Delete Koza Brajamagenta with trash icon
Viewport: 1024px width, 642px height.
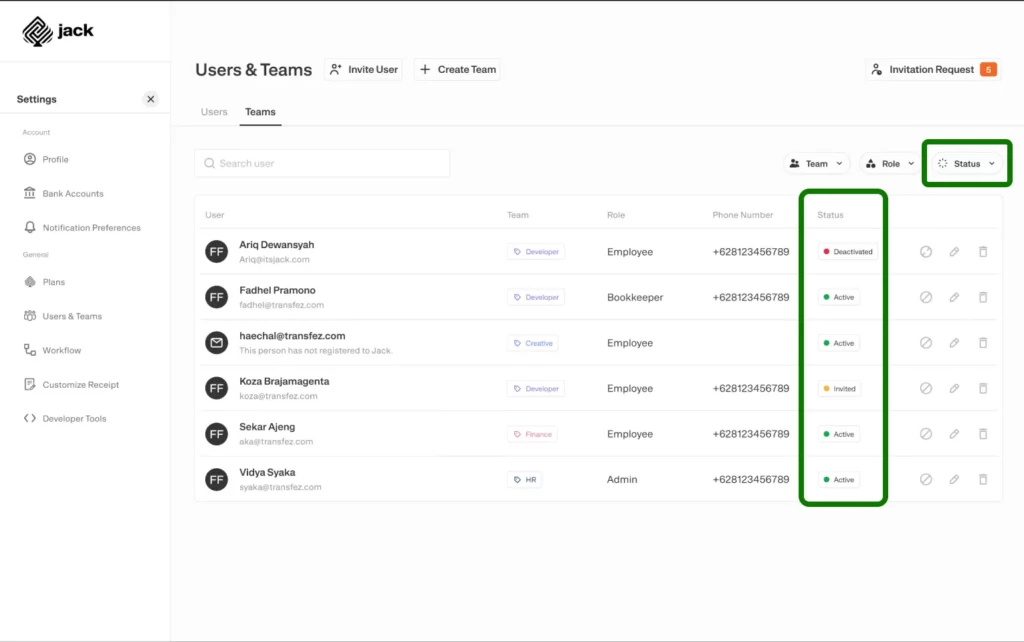pyautogui.click(x=983, y=388)
